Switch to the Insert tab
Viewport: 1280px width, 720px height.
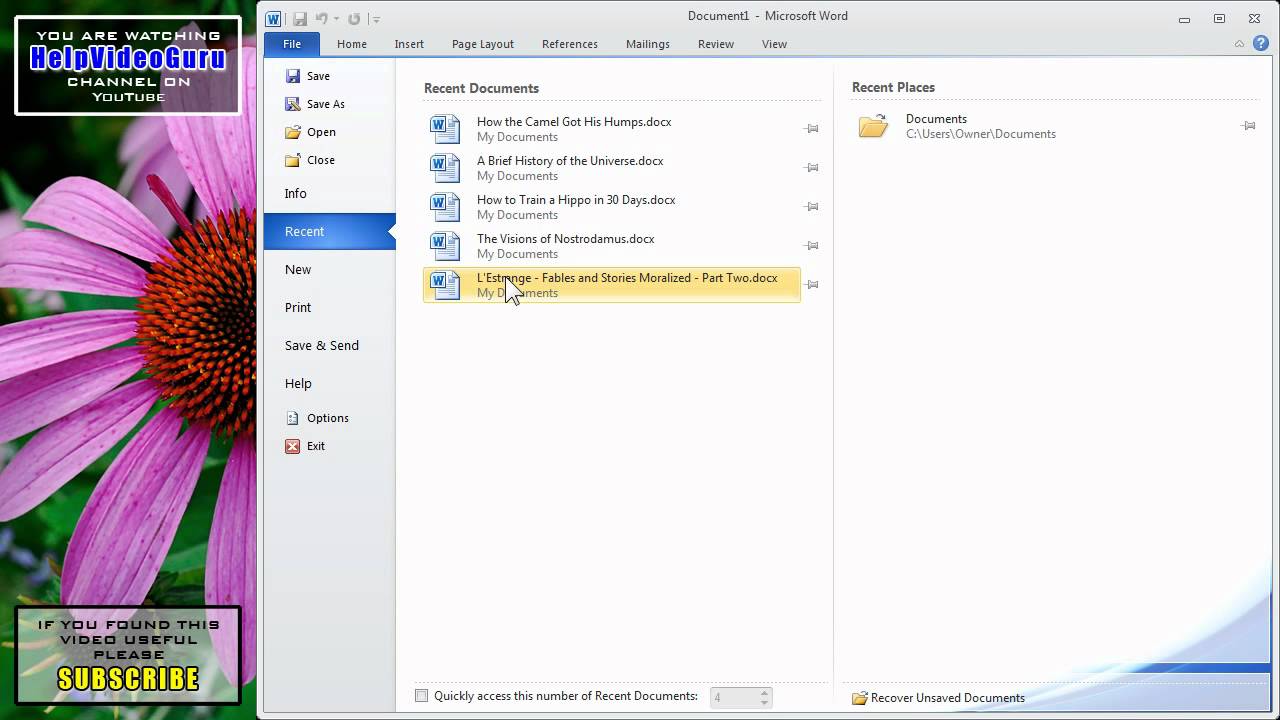pyautogui.click(x=409, y=44)
